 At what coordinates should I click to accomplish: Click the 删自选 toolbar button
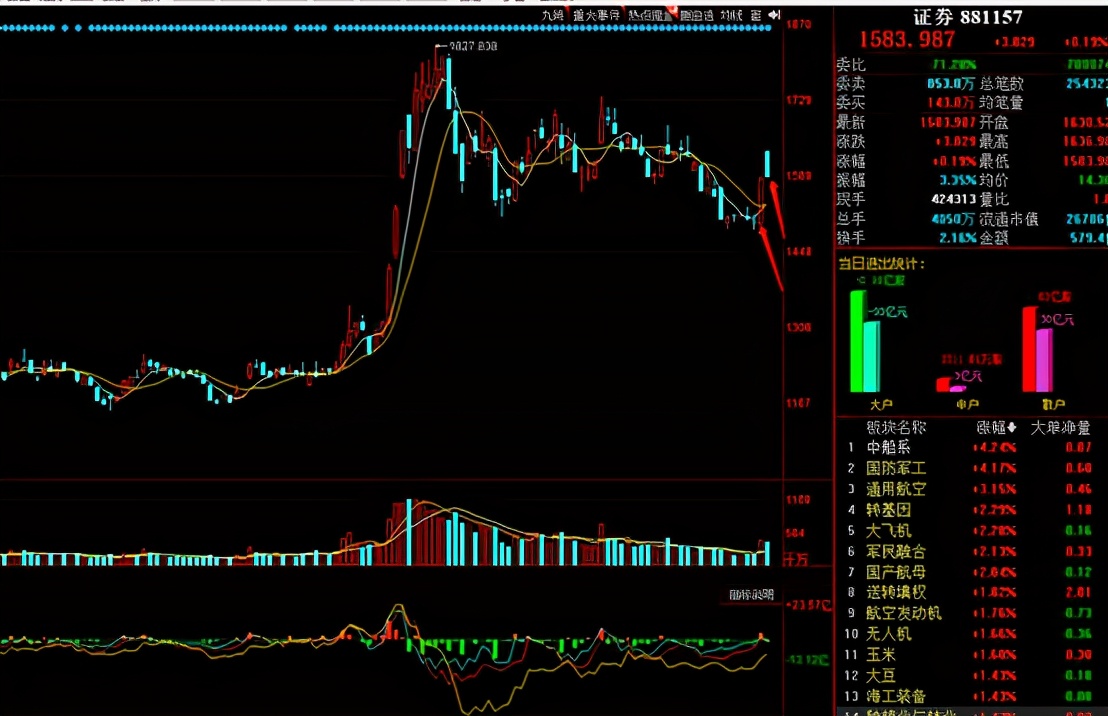point(697,15)
